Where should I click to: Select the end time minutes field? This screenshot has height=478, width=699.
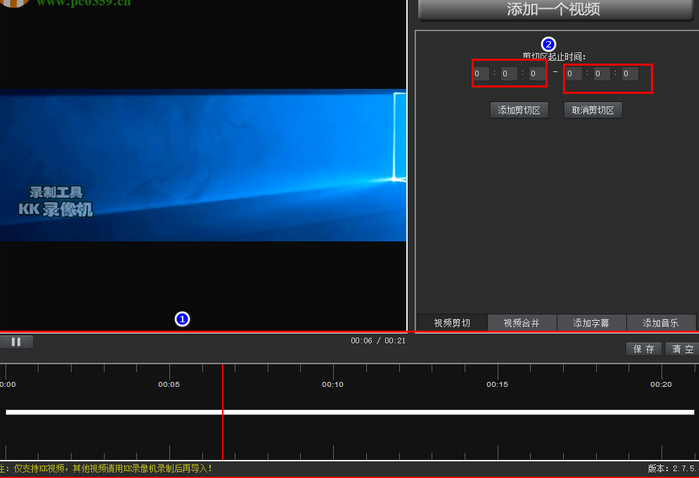tap(601, 74)
